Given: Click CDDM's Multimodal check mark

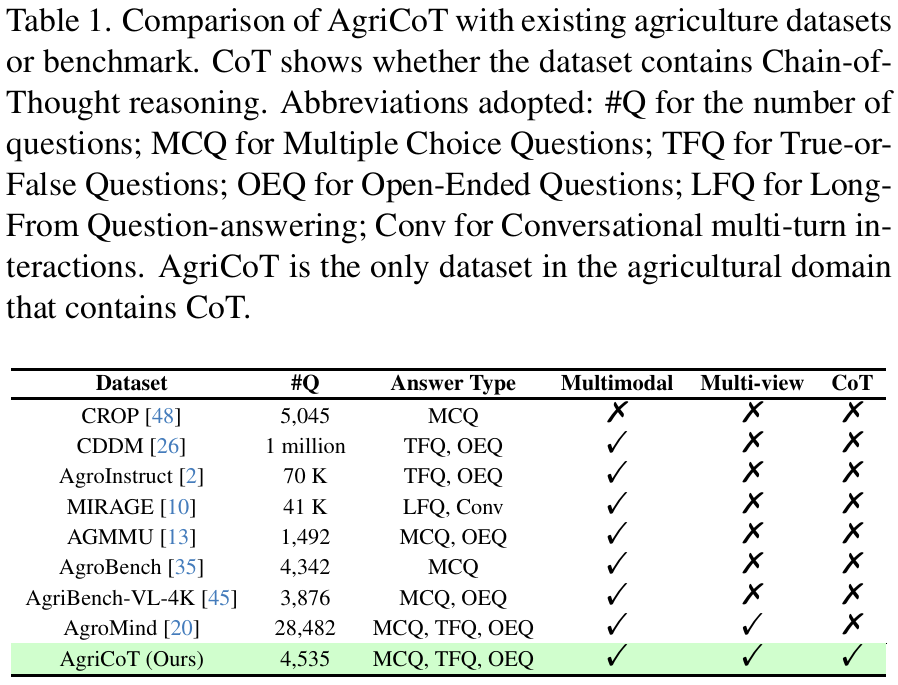Looking at the screenshot, I should point(617,445).
